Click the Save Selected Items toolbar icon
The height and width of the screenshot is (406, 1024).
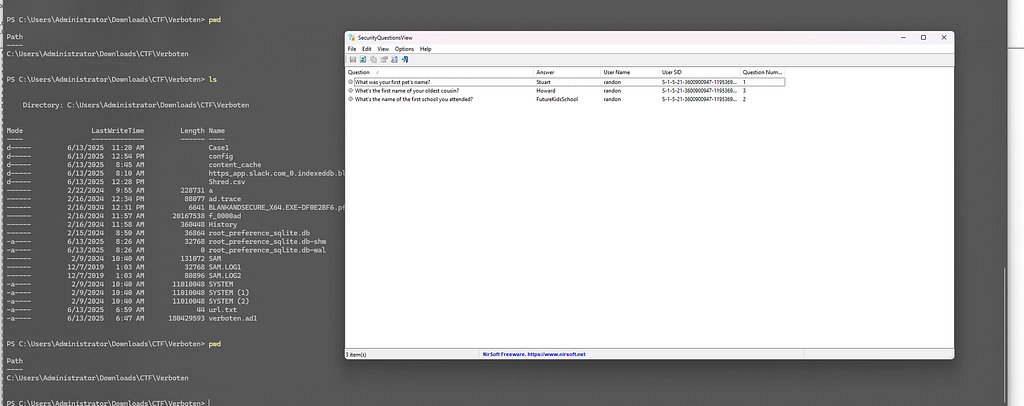(x=353, y=59)
